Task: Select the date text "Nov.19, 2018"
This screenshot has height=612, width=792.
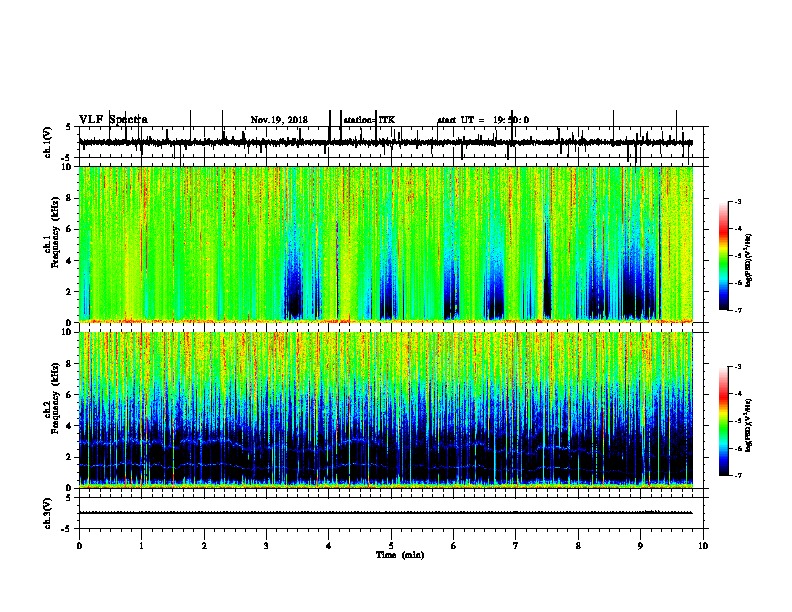Action: coord(279,120)
